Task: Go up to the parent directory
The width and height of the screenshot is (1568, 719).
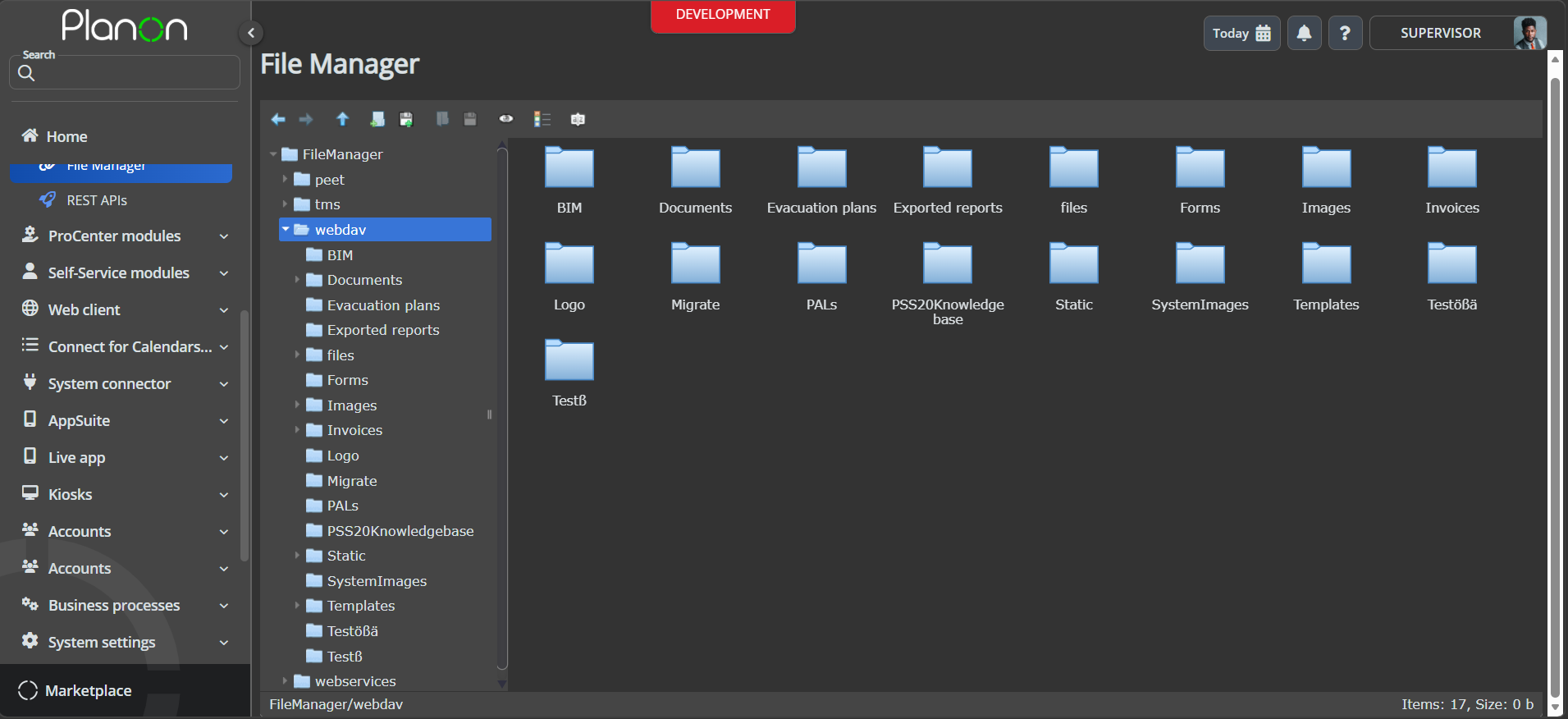Action: [x=343, y=120]
